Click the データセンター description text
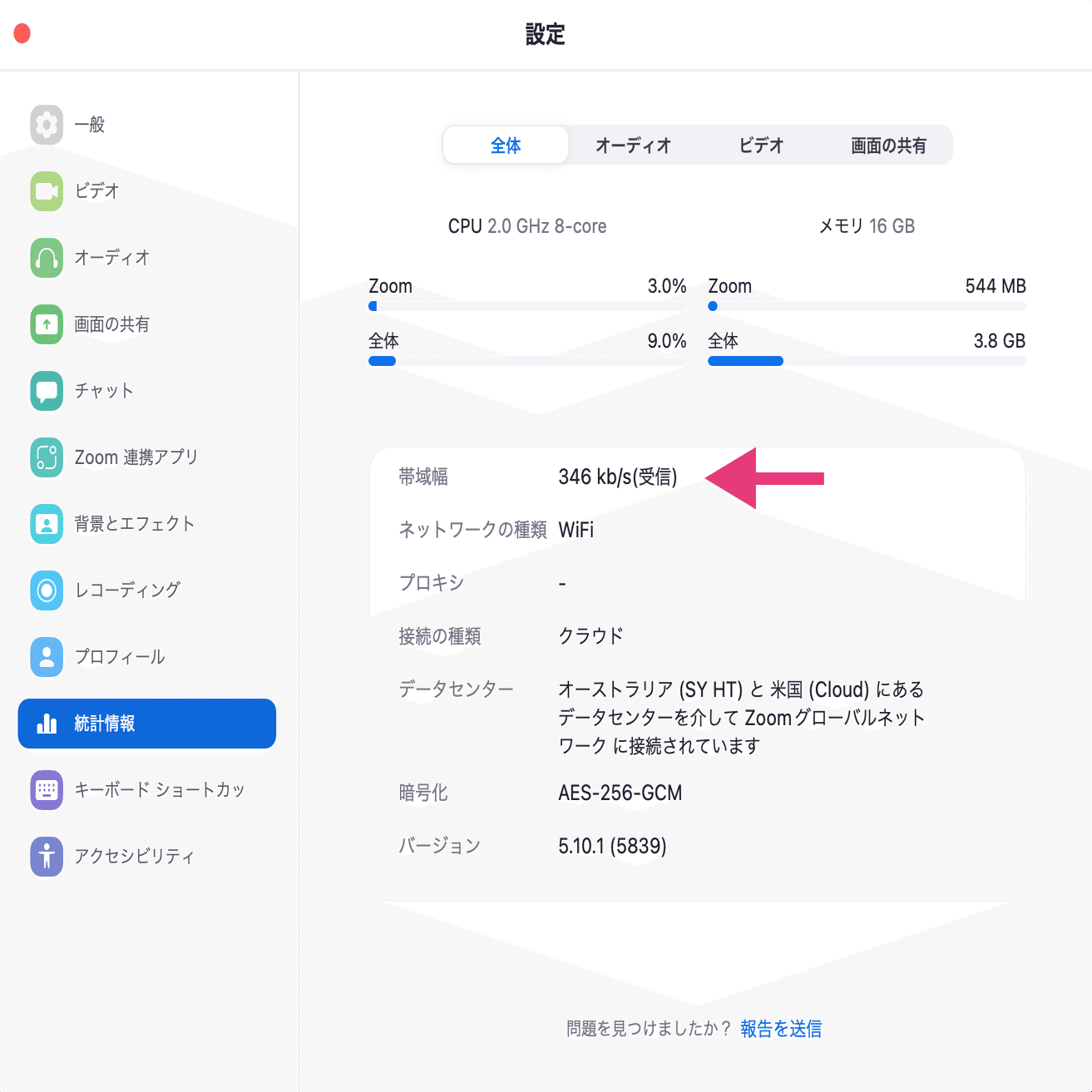 tap(741, 717)
